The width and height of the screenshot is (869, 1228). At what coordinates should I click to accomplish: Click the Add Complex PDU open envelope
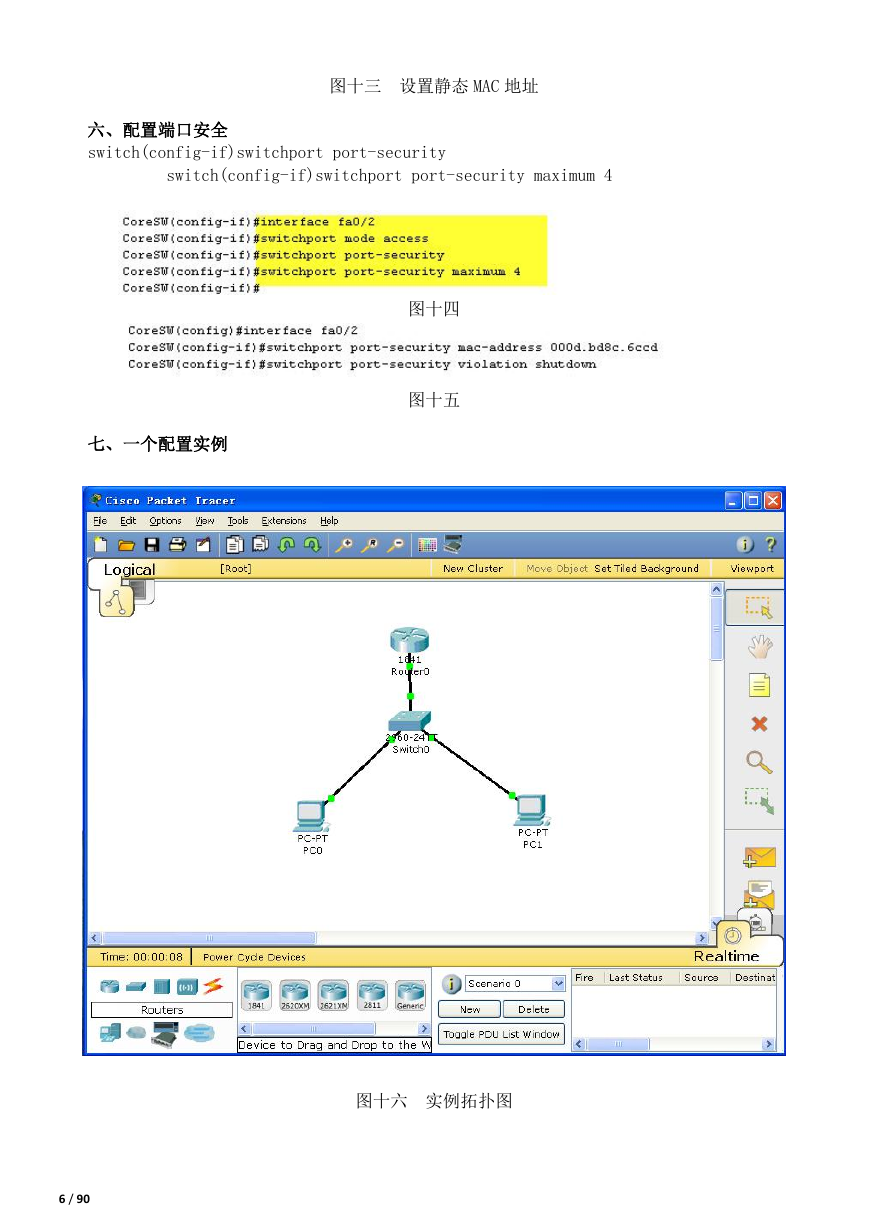[760, 893]
